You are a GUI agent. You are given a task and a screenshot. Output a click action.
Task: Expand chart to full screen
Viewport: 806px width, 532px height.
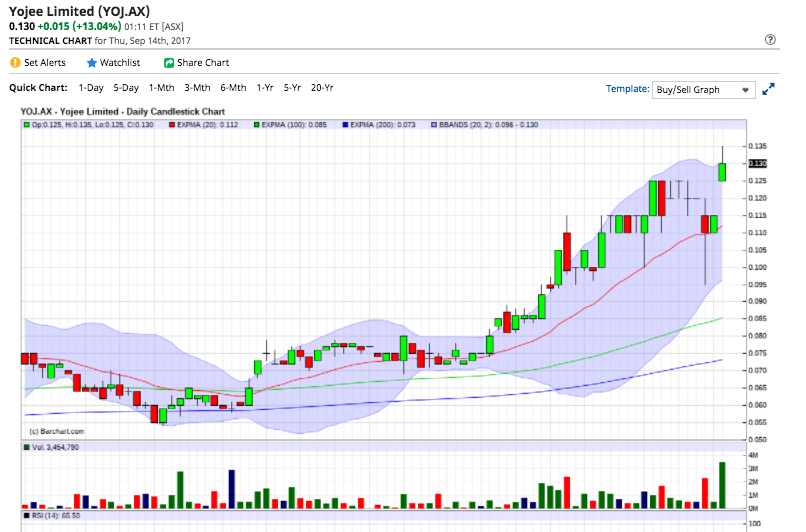[768, 89]
